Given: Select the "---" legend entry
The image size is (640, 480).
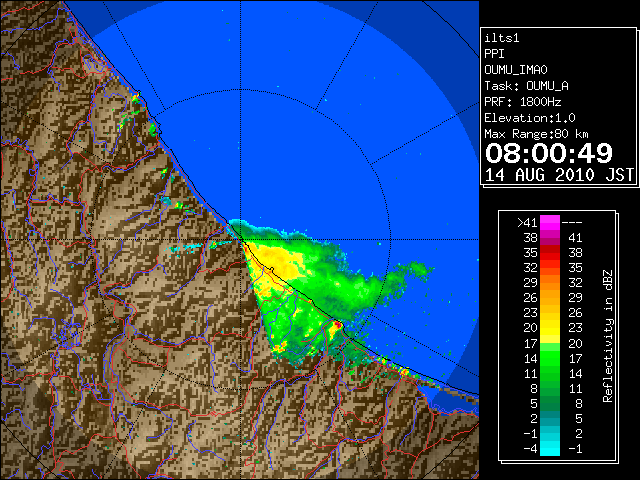Looking at the screenshot, I should click(572, 222).
